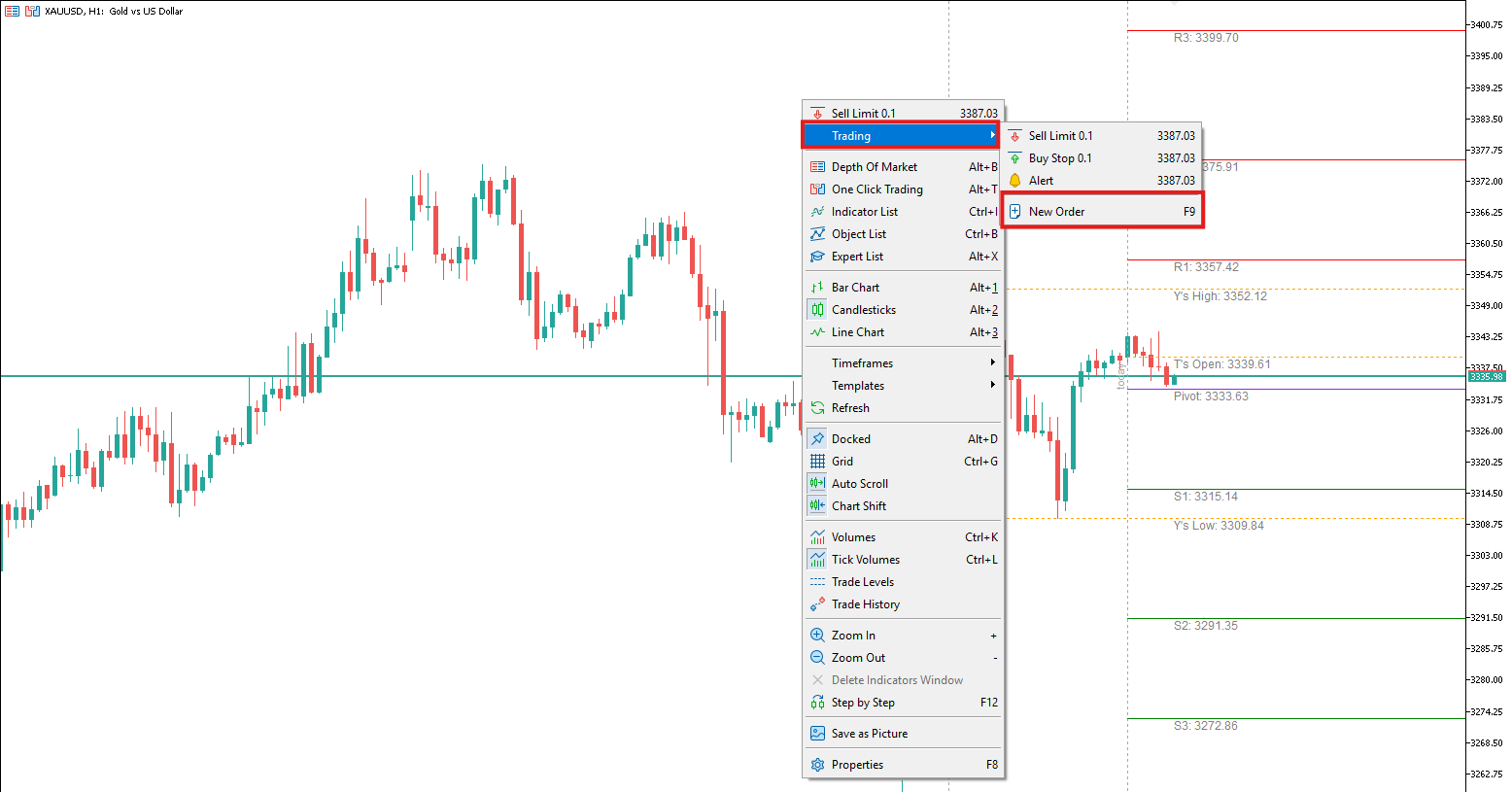The image size is (1512, 792).
Task: Open Indicator List via its icon
Action: 817,212
